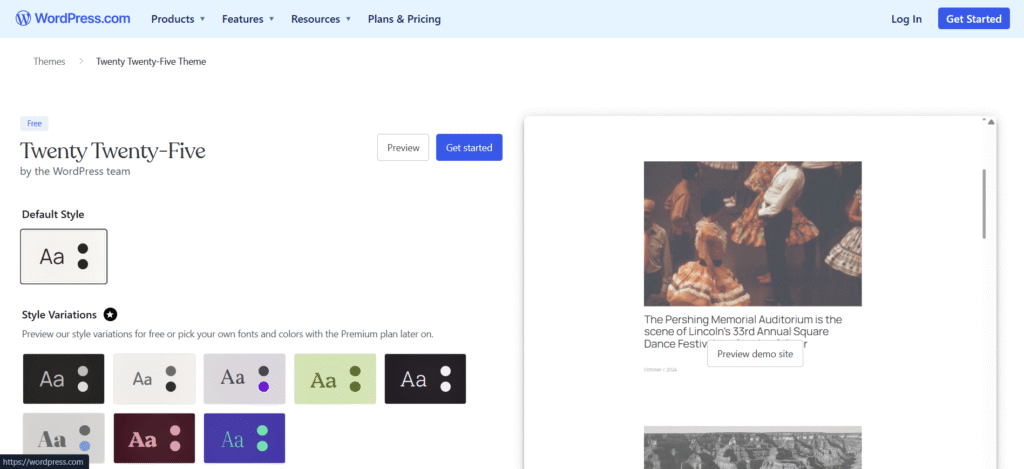Click the header Get Started button
1024x469 pixels.
point(974,19)
